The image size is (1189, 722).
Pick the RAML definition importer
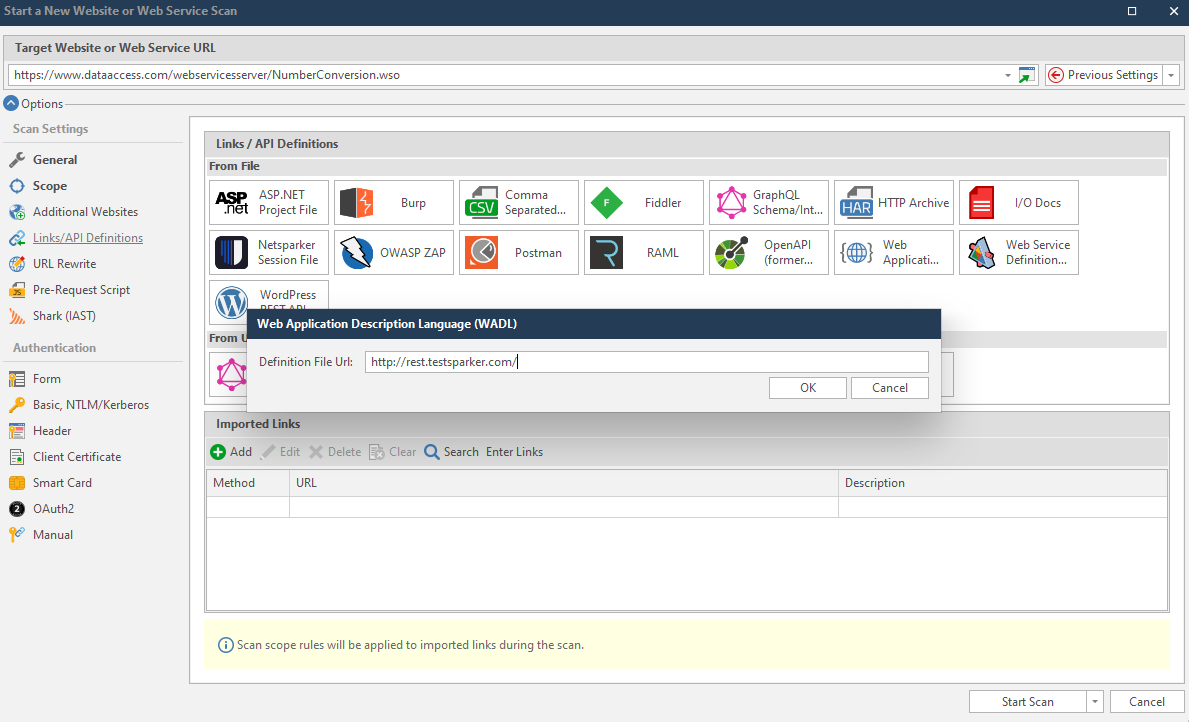click(x=643, y=252)
